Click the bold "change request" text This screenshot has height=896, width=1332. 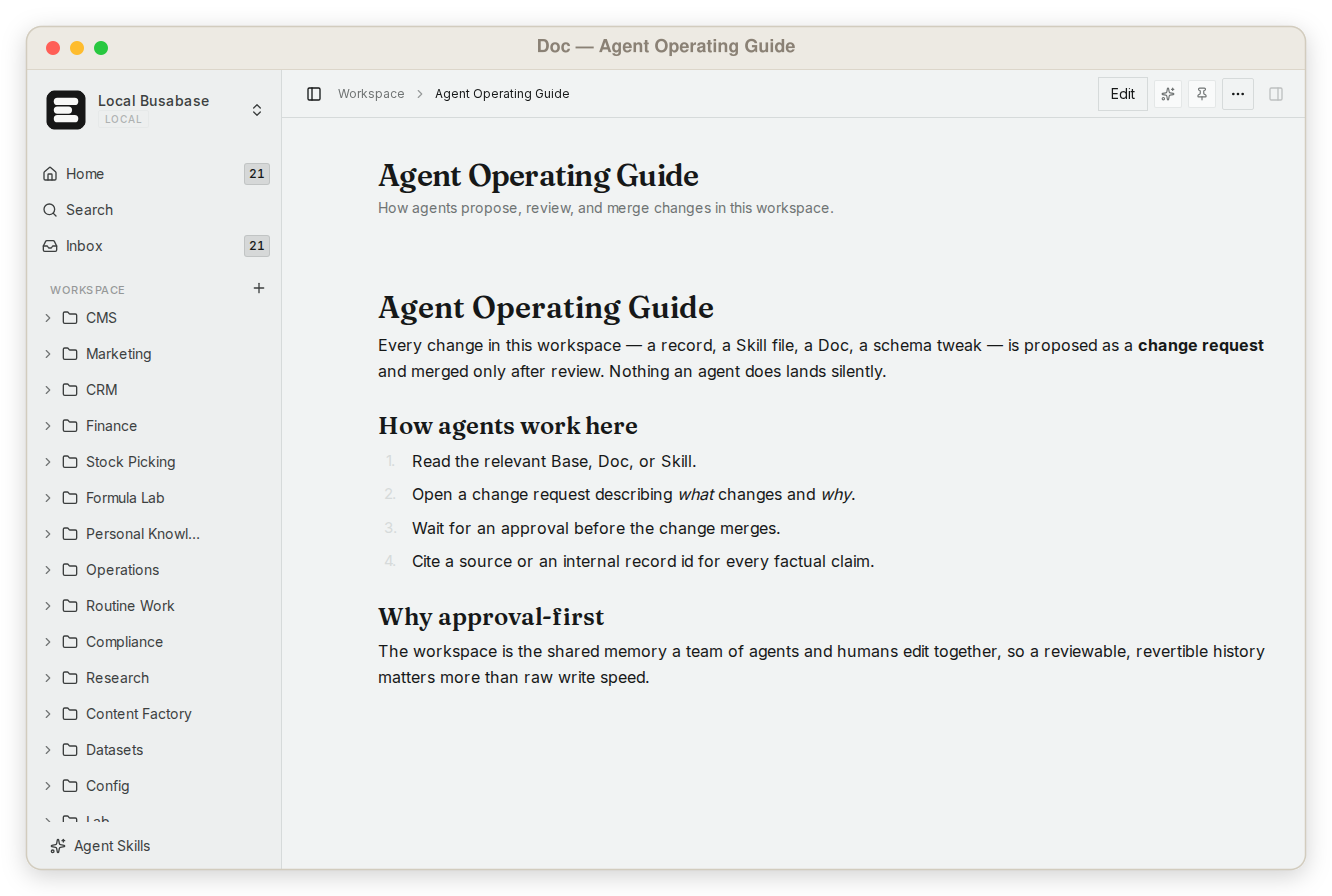(x=1201, y=346)
